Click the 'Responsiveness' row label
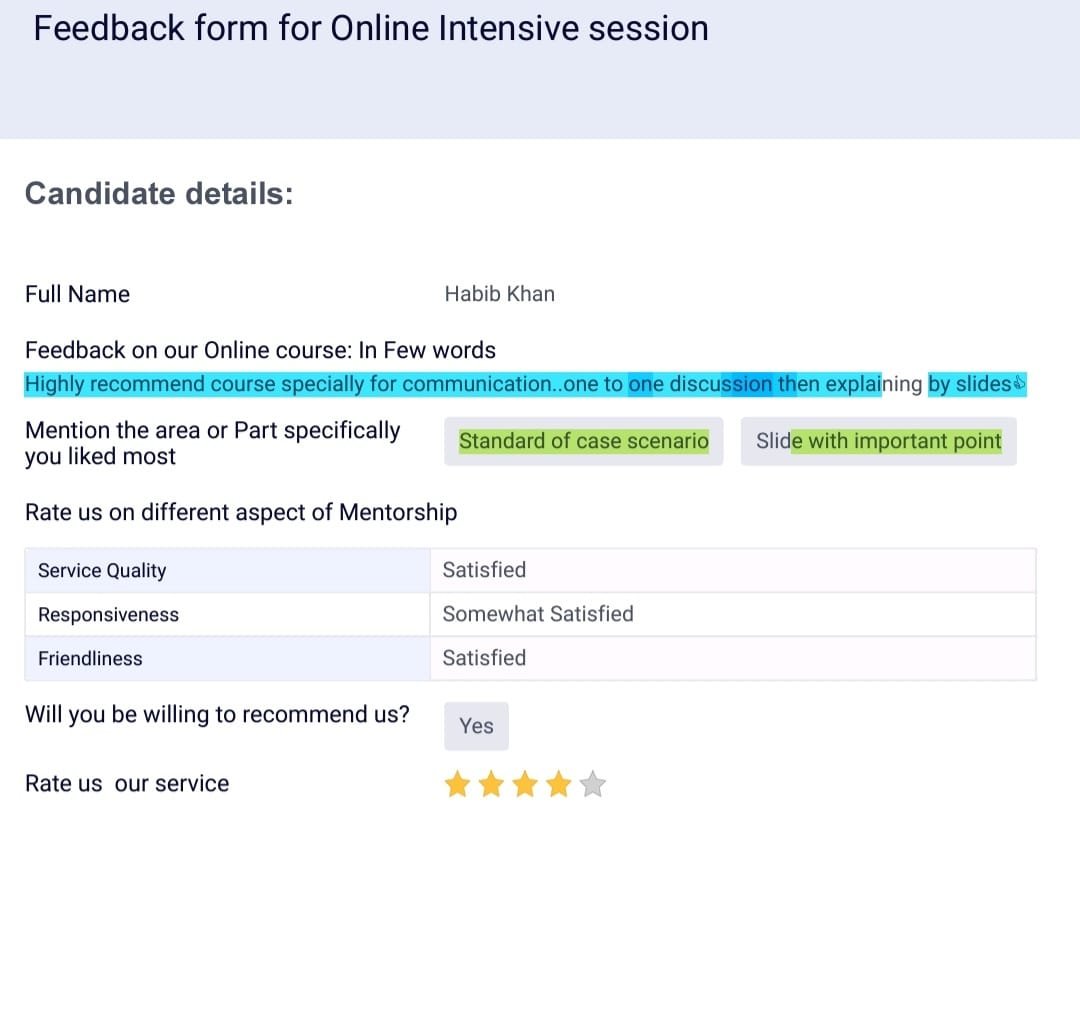The image size is (1080, 1020). click(x=108, y=615)
